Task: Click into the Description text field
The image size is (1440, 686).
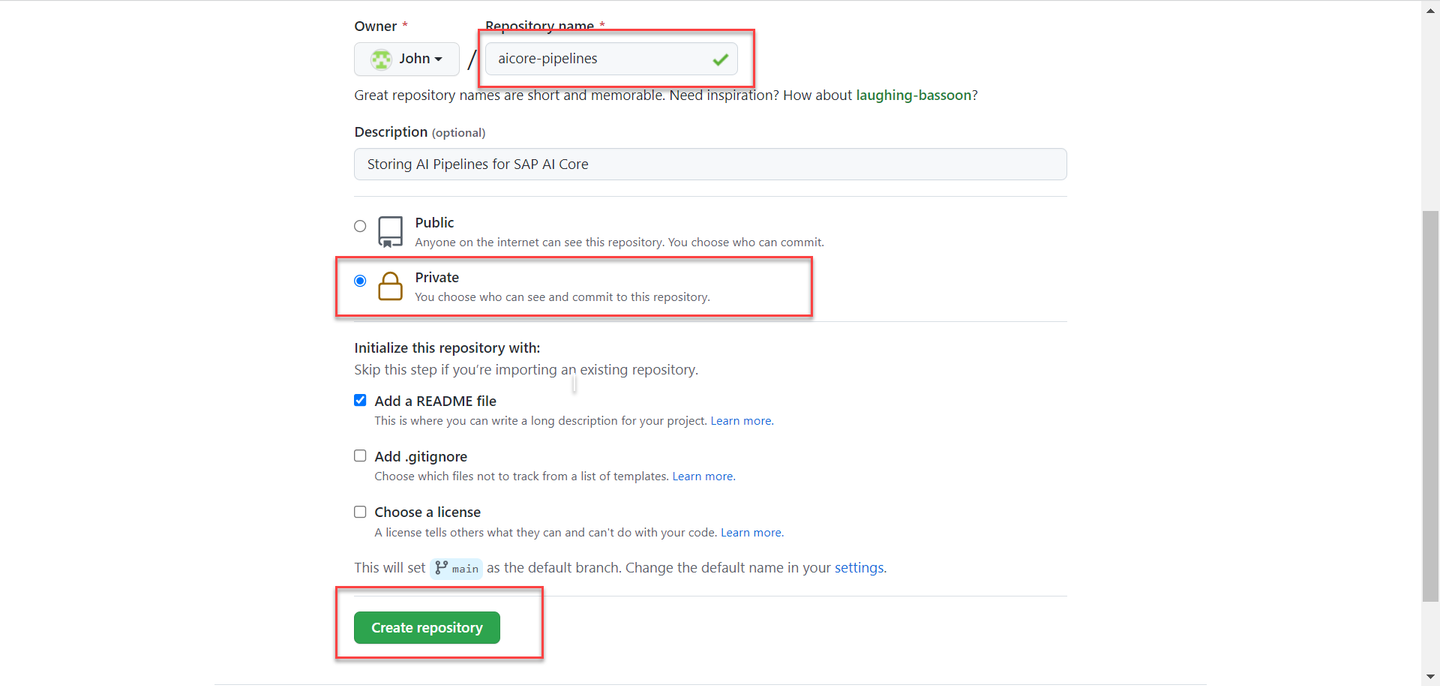Action: tap(710, 164)
